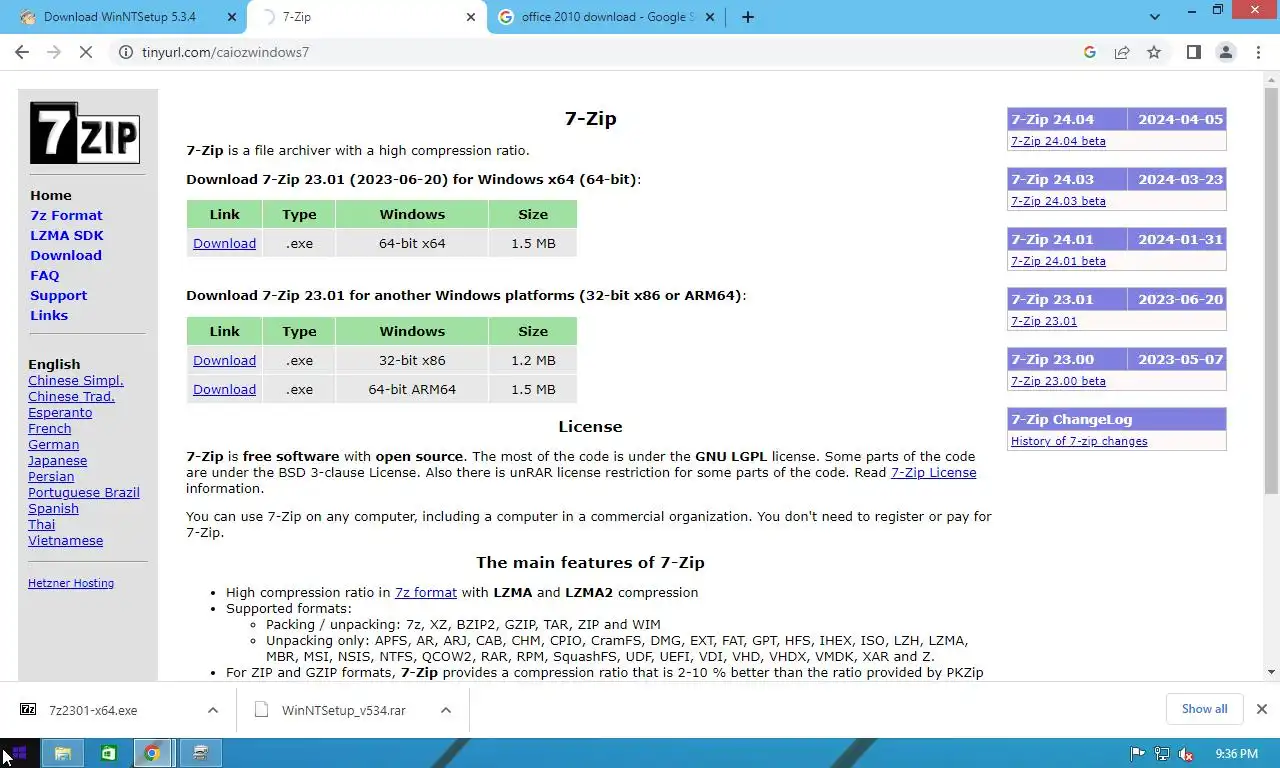
Task: Share this page icon
Action: 1122,52
